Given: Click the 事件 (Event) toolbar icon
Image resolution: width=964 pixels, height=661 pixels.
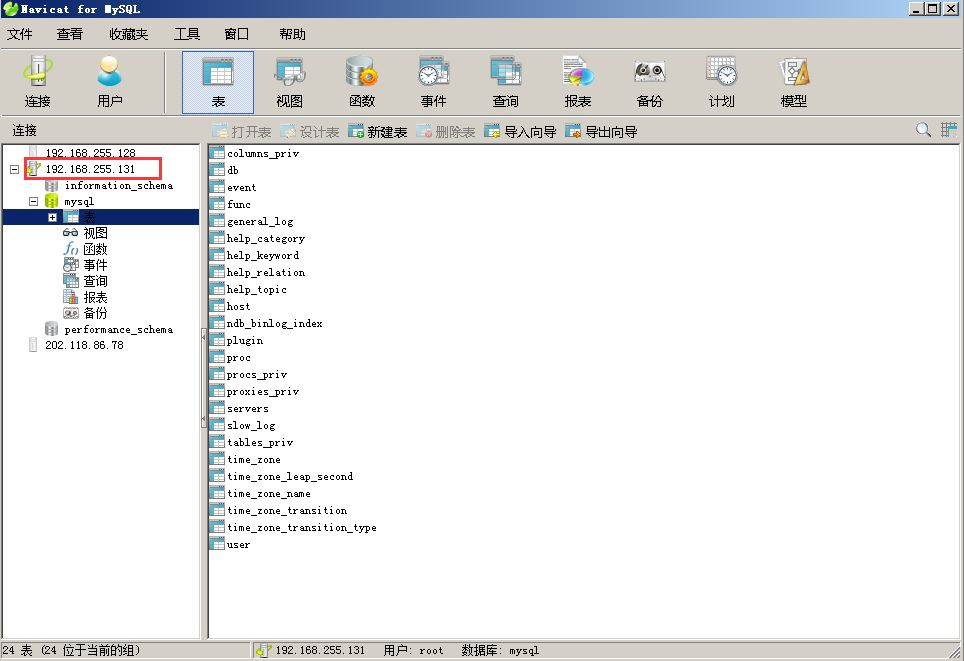Looking at the screenshot, I should point(433,82).
